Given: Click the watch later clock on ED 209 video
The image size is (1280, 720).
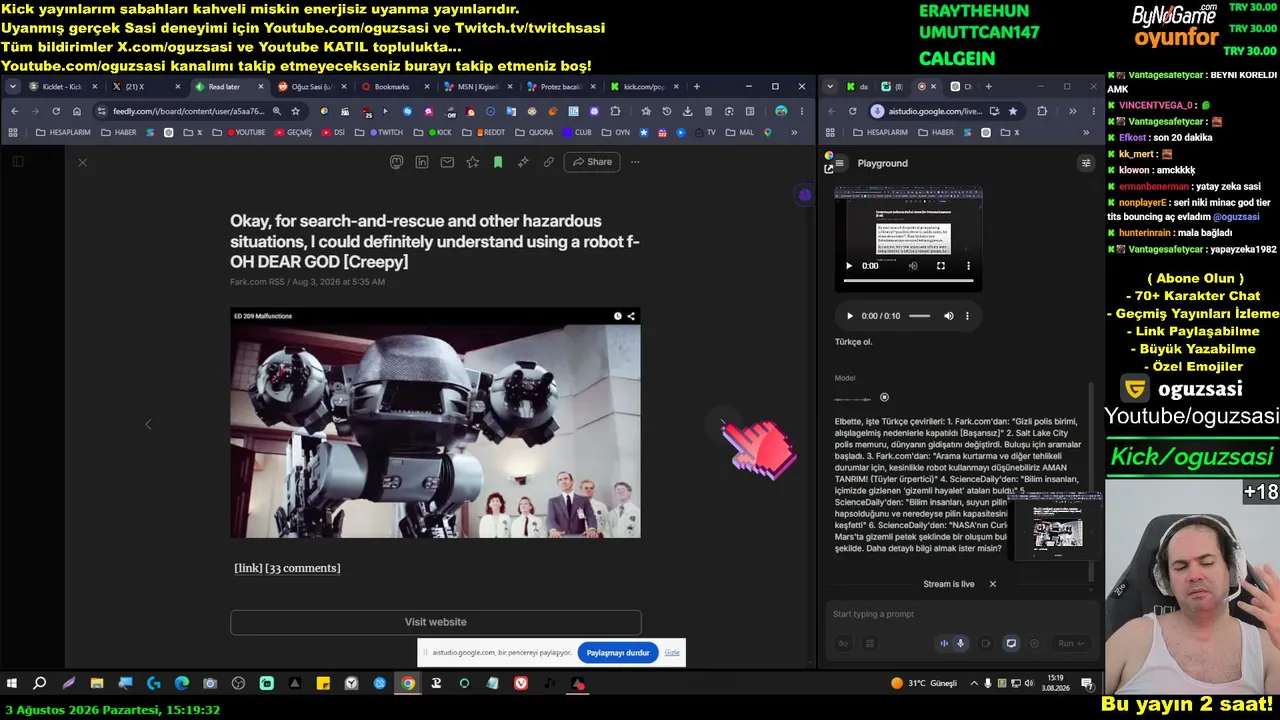Looking at the screenshot, I should pyautogui.click(x=618, y=316).
